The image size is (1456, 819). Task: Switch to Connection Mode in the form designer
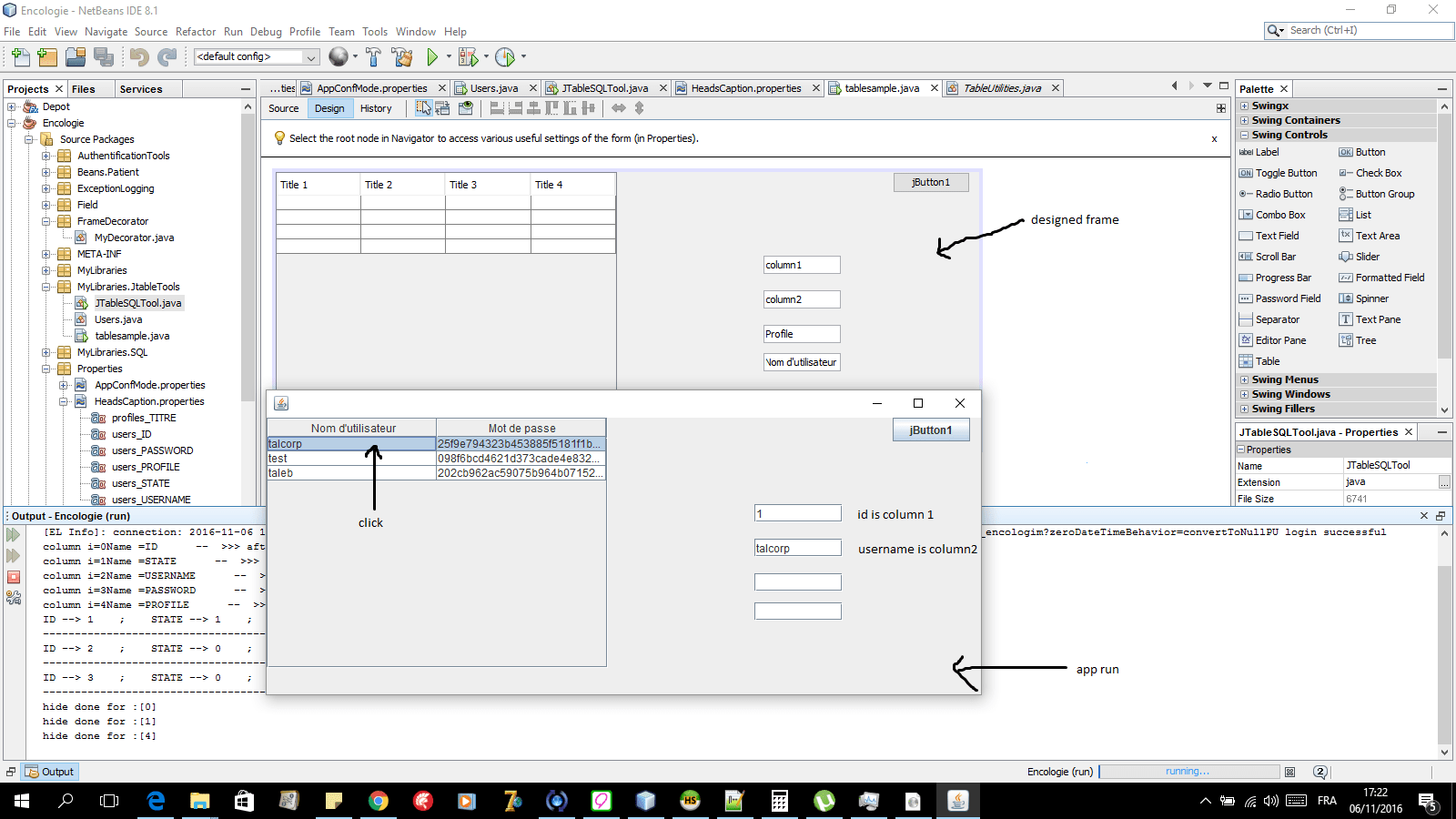coord(442,107)
